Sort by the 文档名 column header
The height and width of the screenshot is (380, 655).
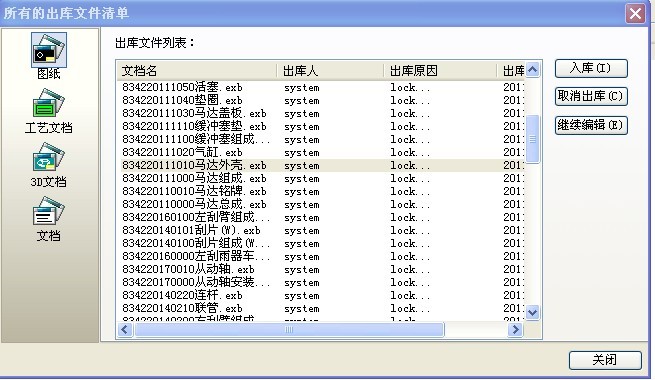pyautogui.click(x=196, y=71)
